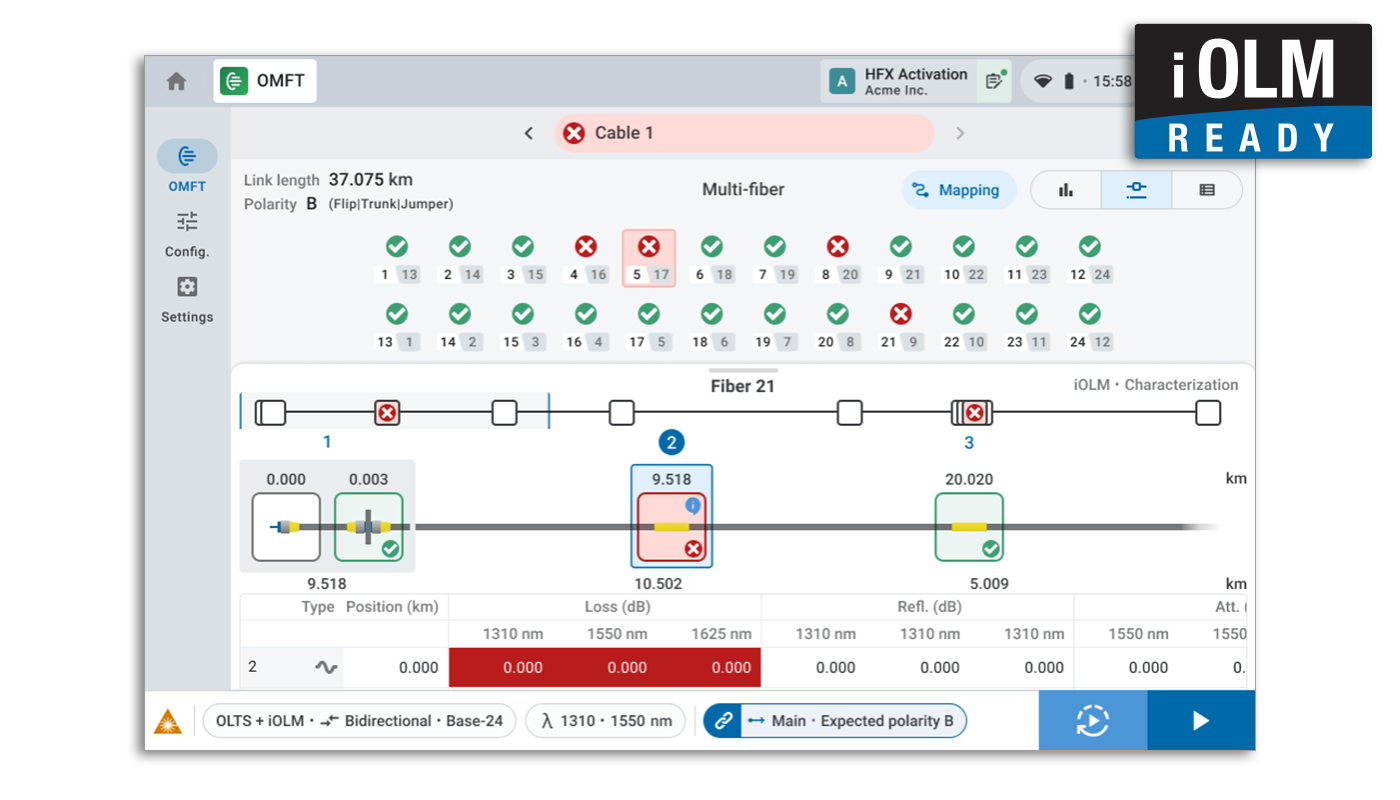
Task: Select the failed element at 9.518 km
Action: click(x=671, y=527)
